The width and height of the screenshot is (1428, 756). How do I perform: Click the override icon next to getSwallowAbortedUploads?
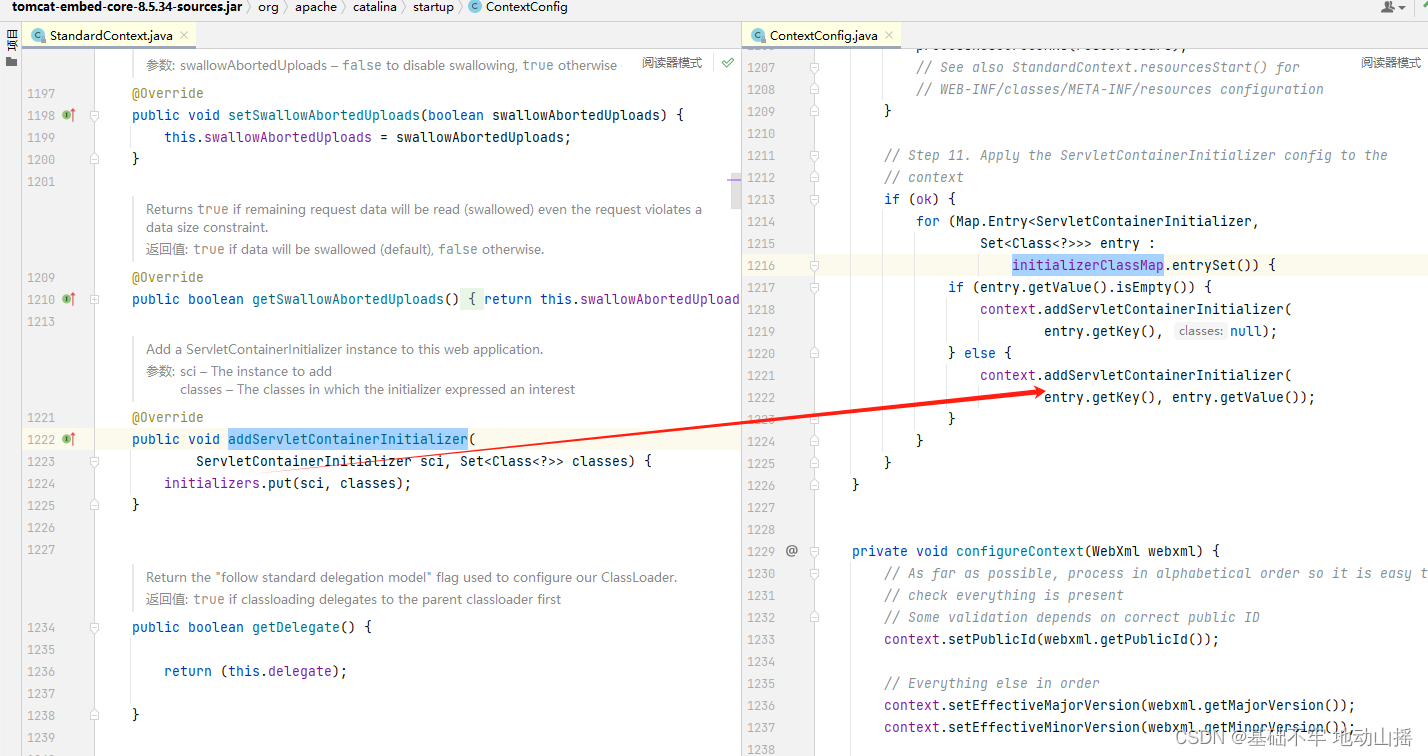pyautogui.click(x=67, y=299)
